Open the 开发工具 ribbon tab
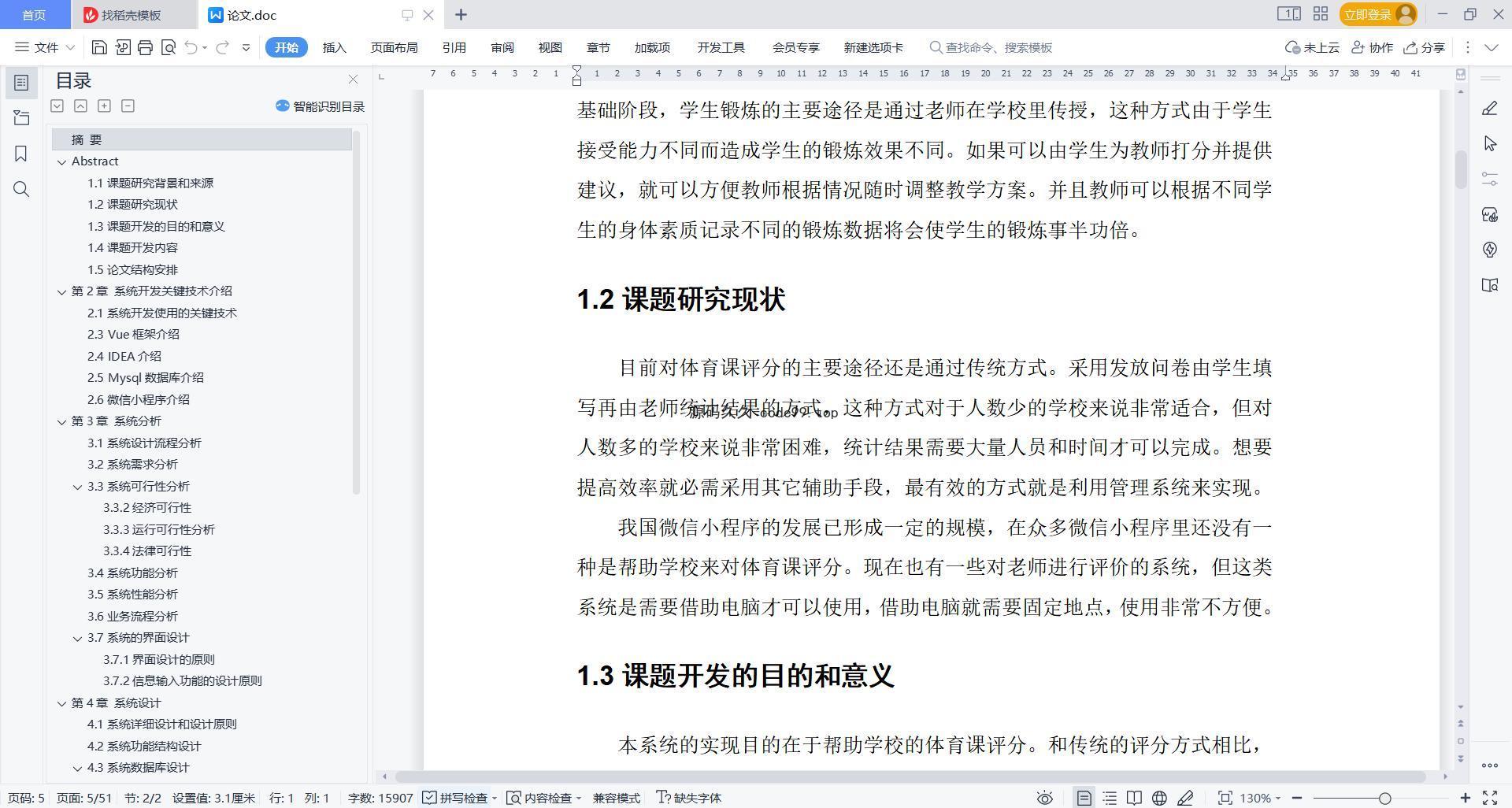 (x=721, y=47)
